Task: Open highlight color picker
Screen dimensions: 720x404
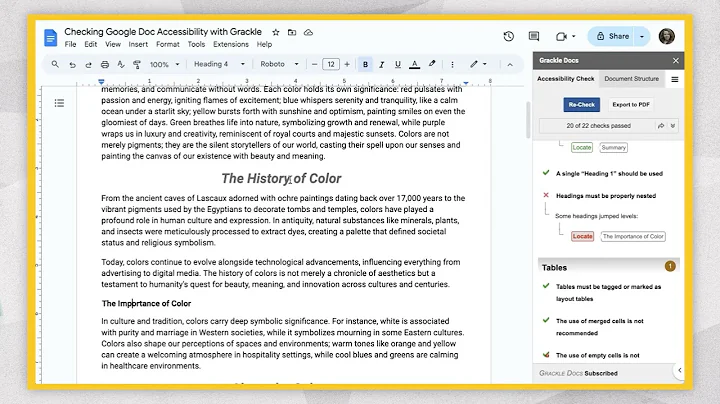Action: pyautogui.click(x=432, y=64)
